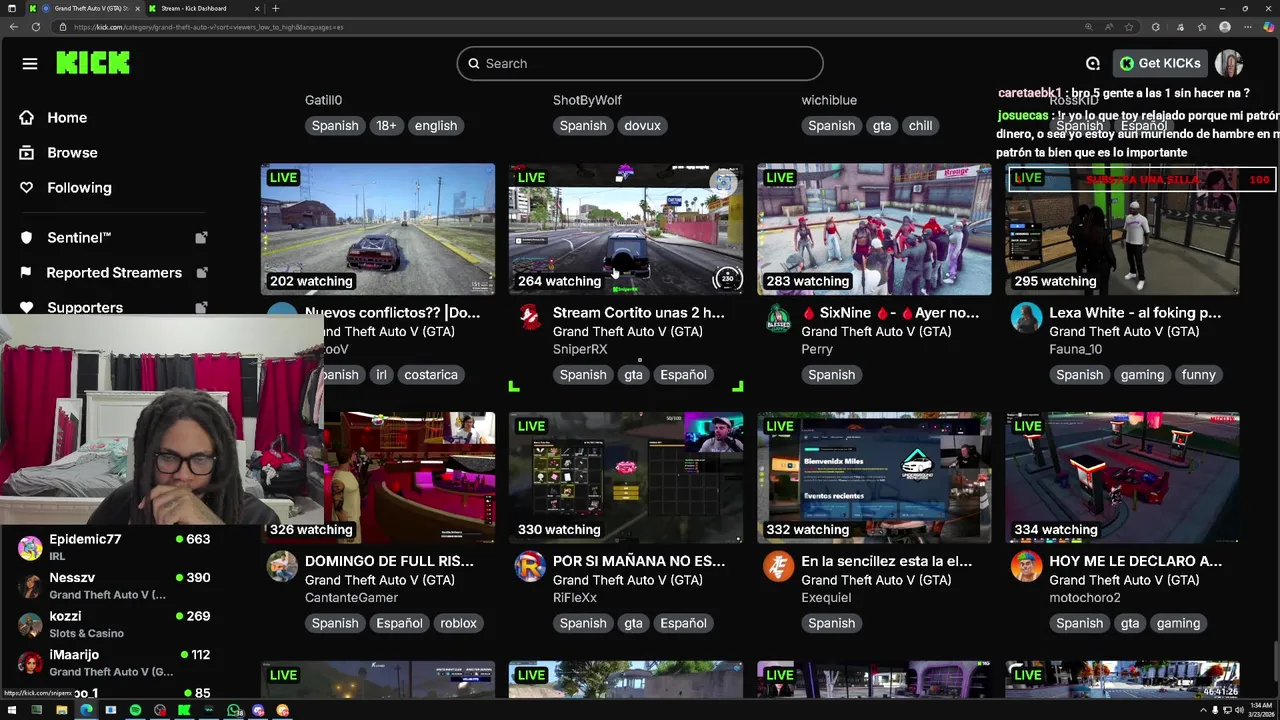The image size is (1280, 720).
Task: Click CantanteGamer channel avatar
Action: coord(282,567)
